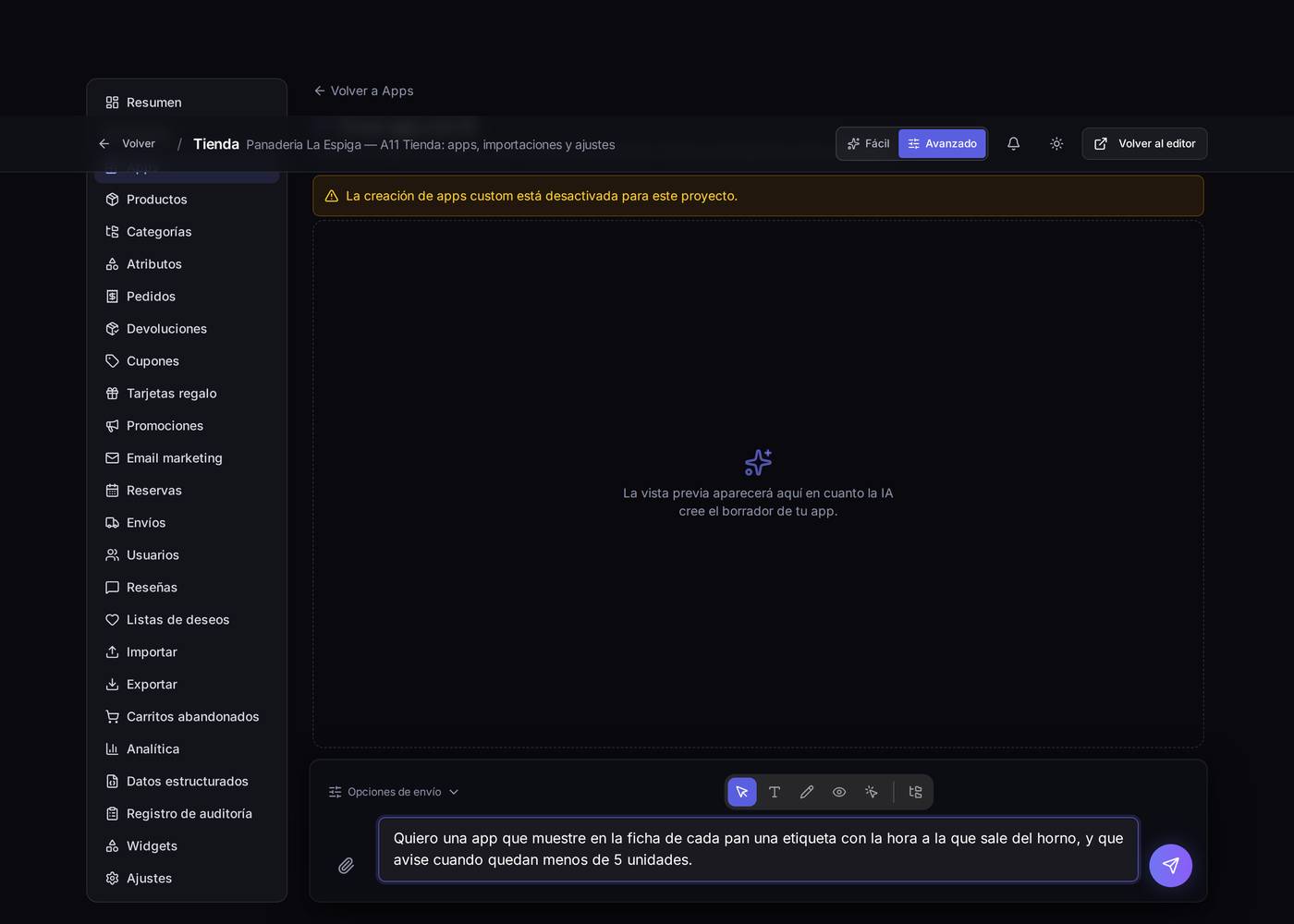Click the Analítica chart icon
This screenshot has width=1294, height=924.
coord(112,749)
